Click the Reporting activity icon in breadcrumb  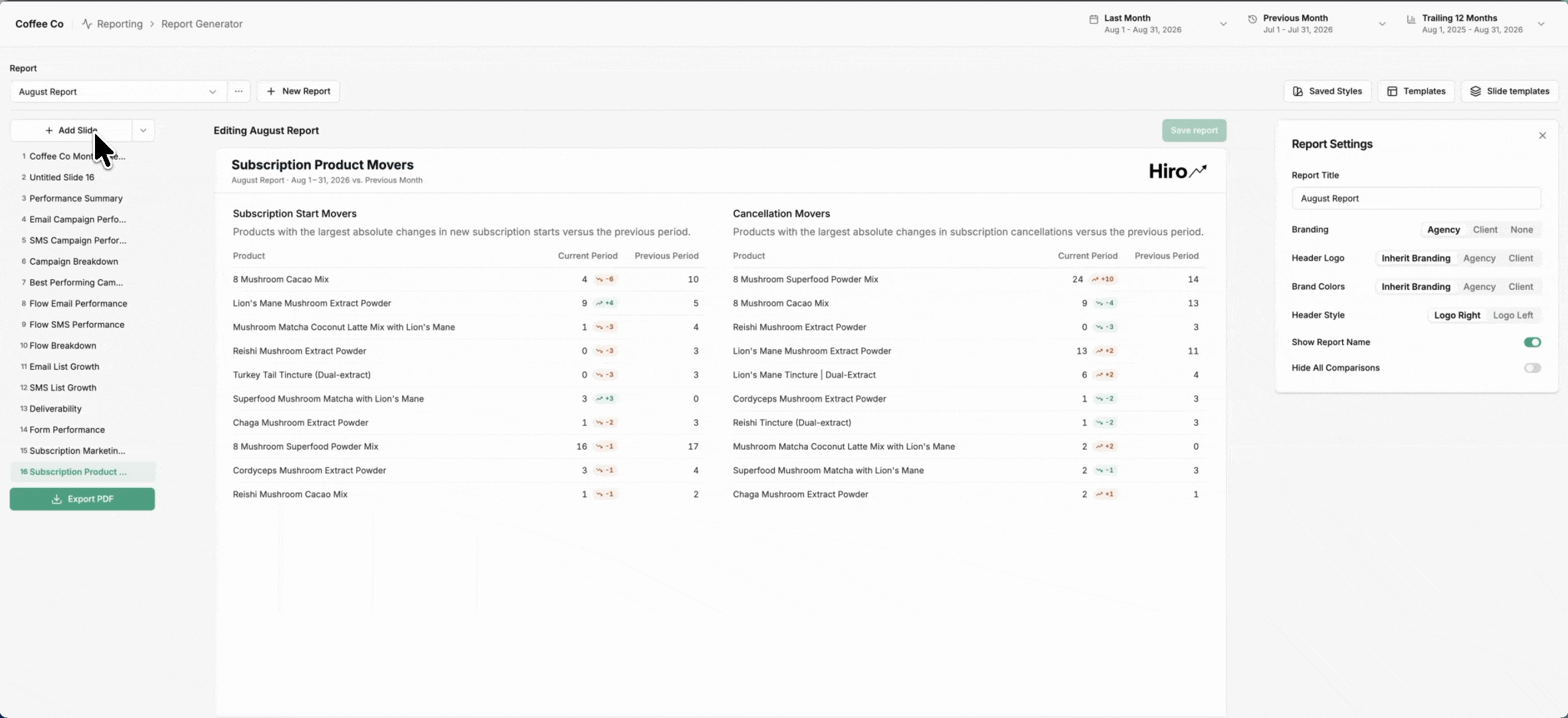point(87,24)
